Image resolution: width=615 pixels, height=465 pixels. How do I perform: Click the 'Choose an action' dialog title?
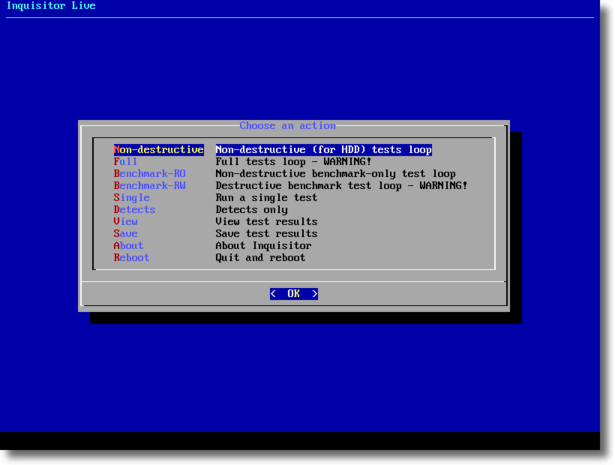pos(287,125)
